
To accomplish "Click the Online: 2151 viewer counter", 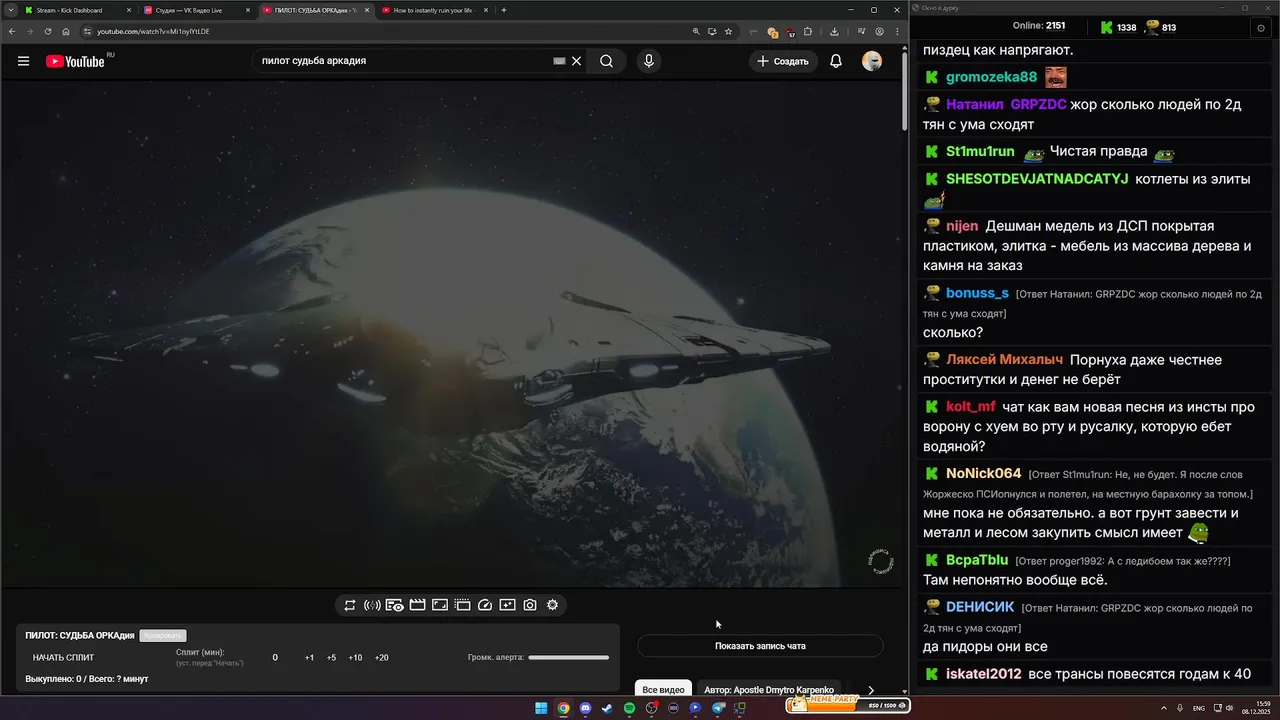I will point(1039,26).
